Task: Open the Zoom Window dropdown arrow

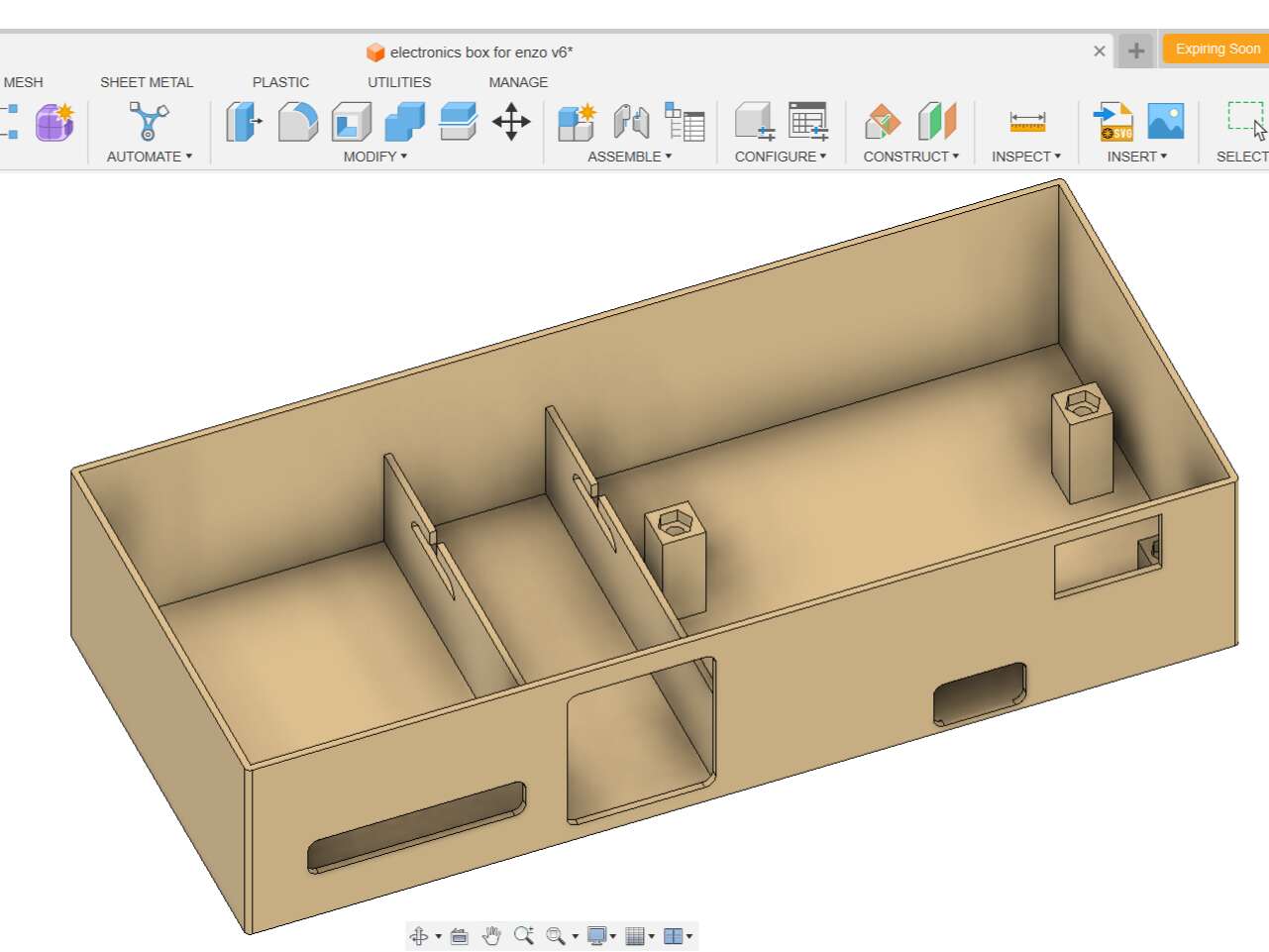Action: pyautogui.click(x=575, y=937)
